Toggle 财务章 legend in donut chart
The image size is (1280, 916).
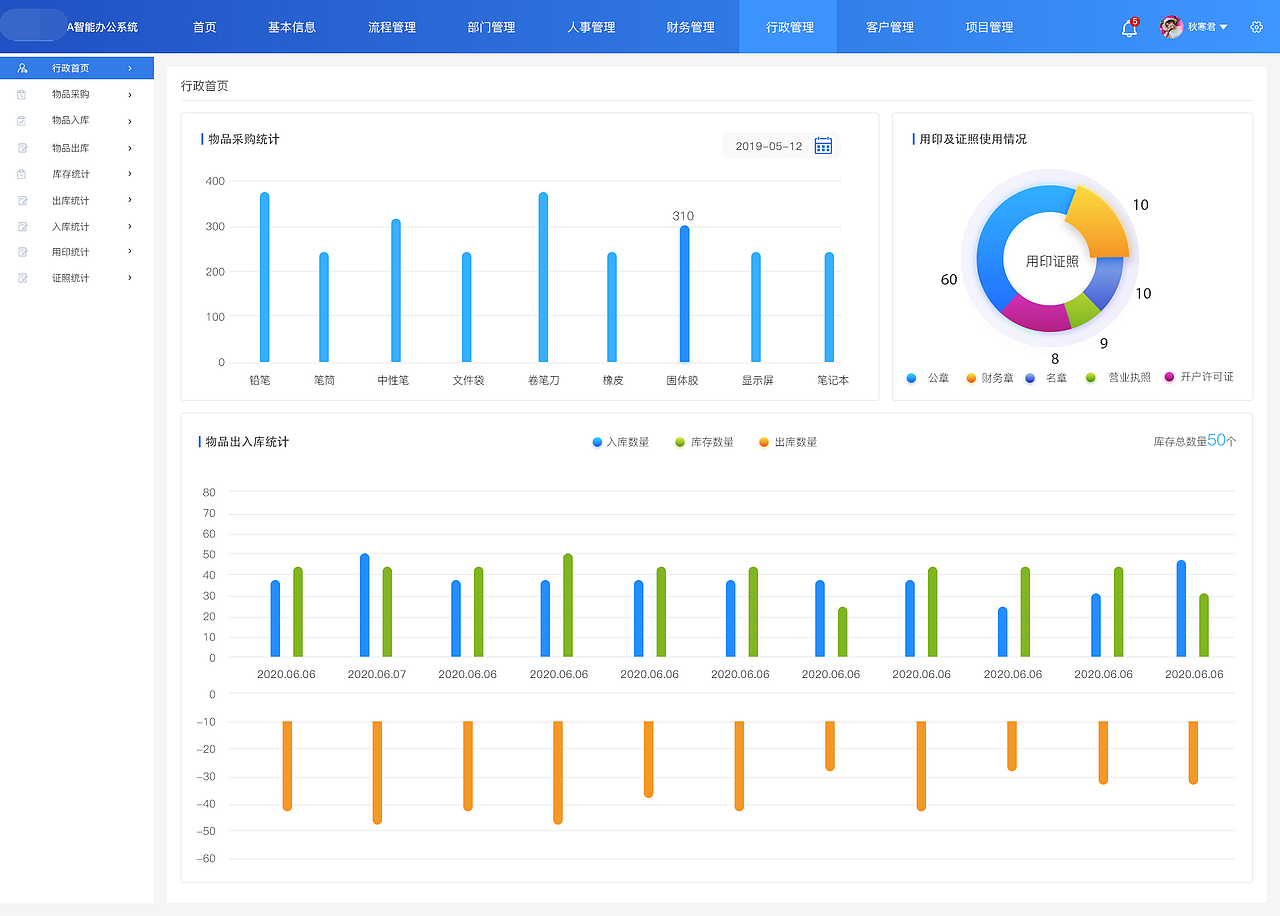click(990, 378)
